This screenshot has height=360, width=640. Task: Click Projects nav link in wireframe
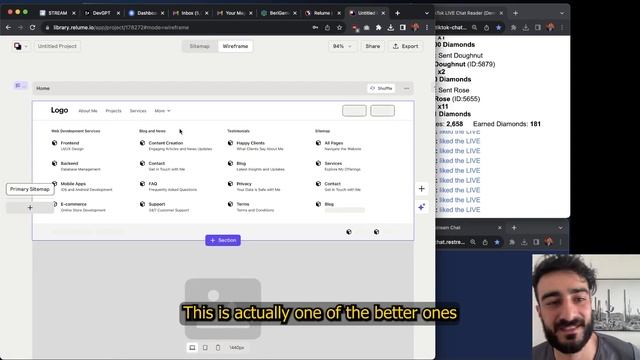click(x=113, y=111)
